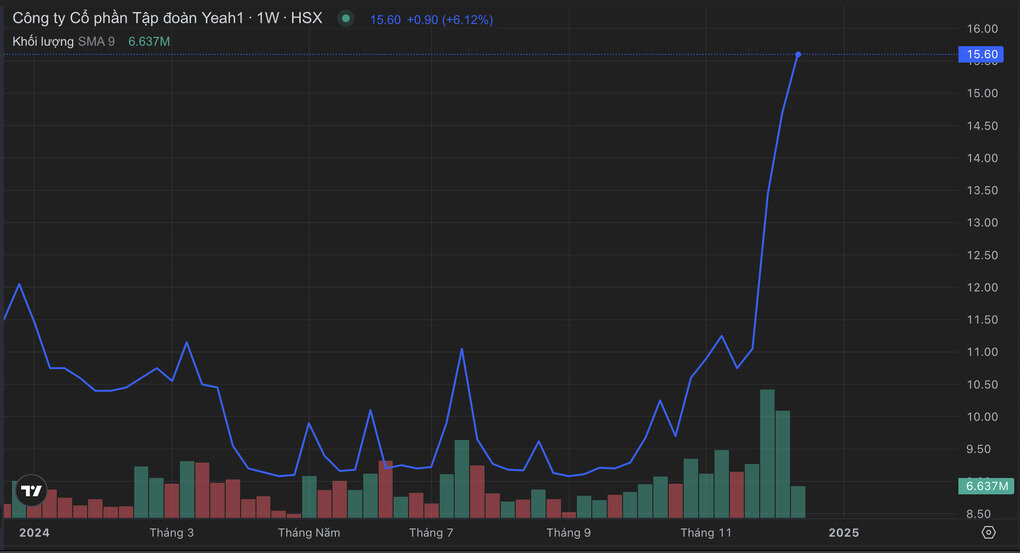Click the 11.00 price scale value

tap(982, 352)
